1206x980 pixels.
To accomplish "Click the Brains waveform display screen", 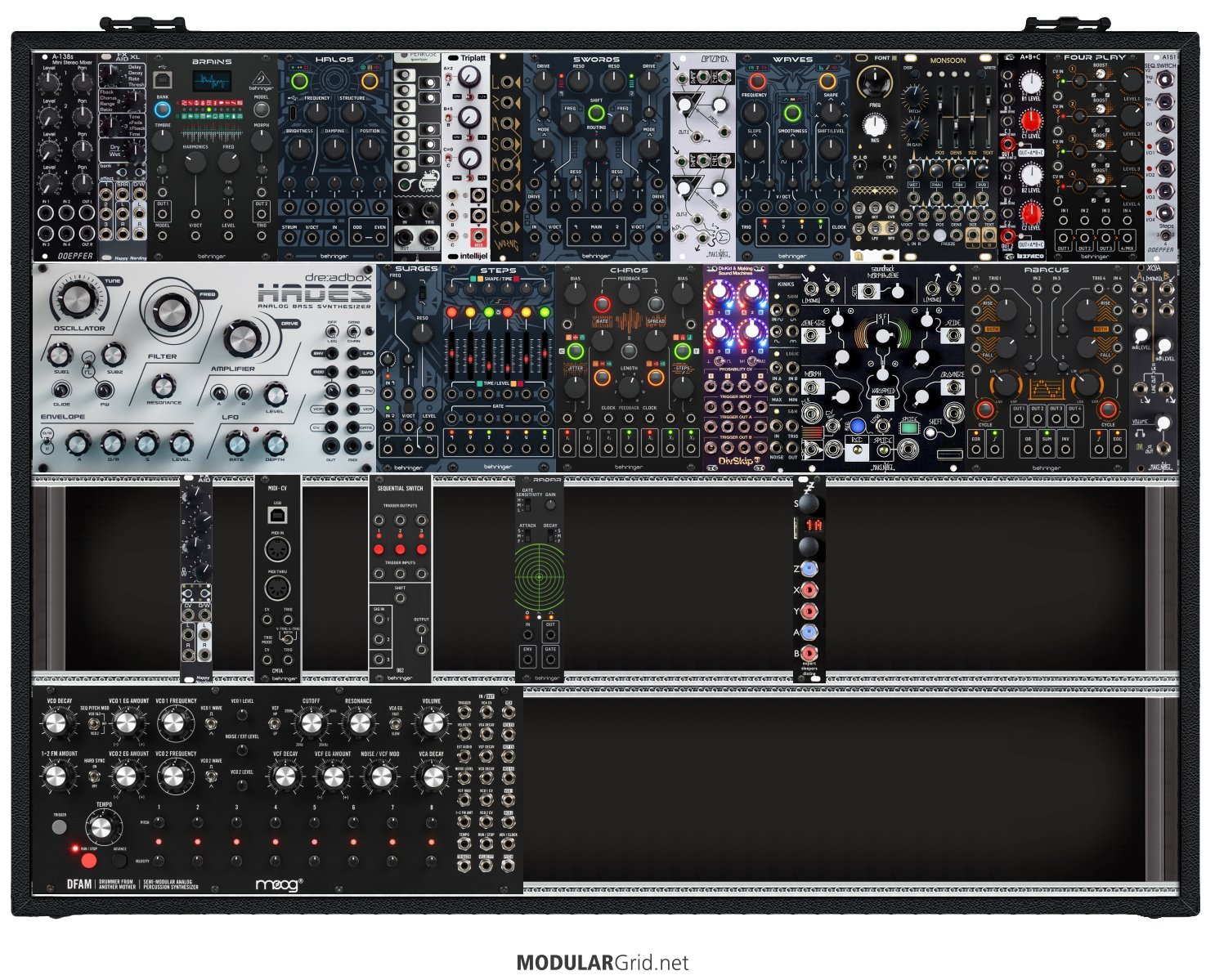I will pos(212,83).
